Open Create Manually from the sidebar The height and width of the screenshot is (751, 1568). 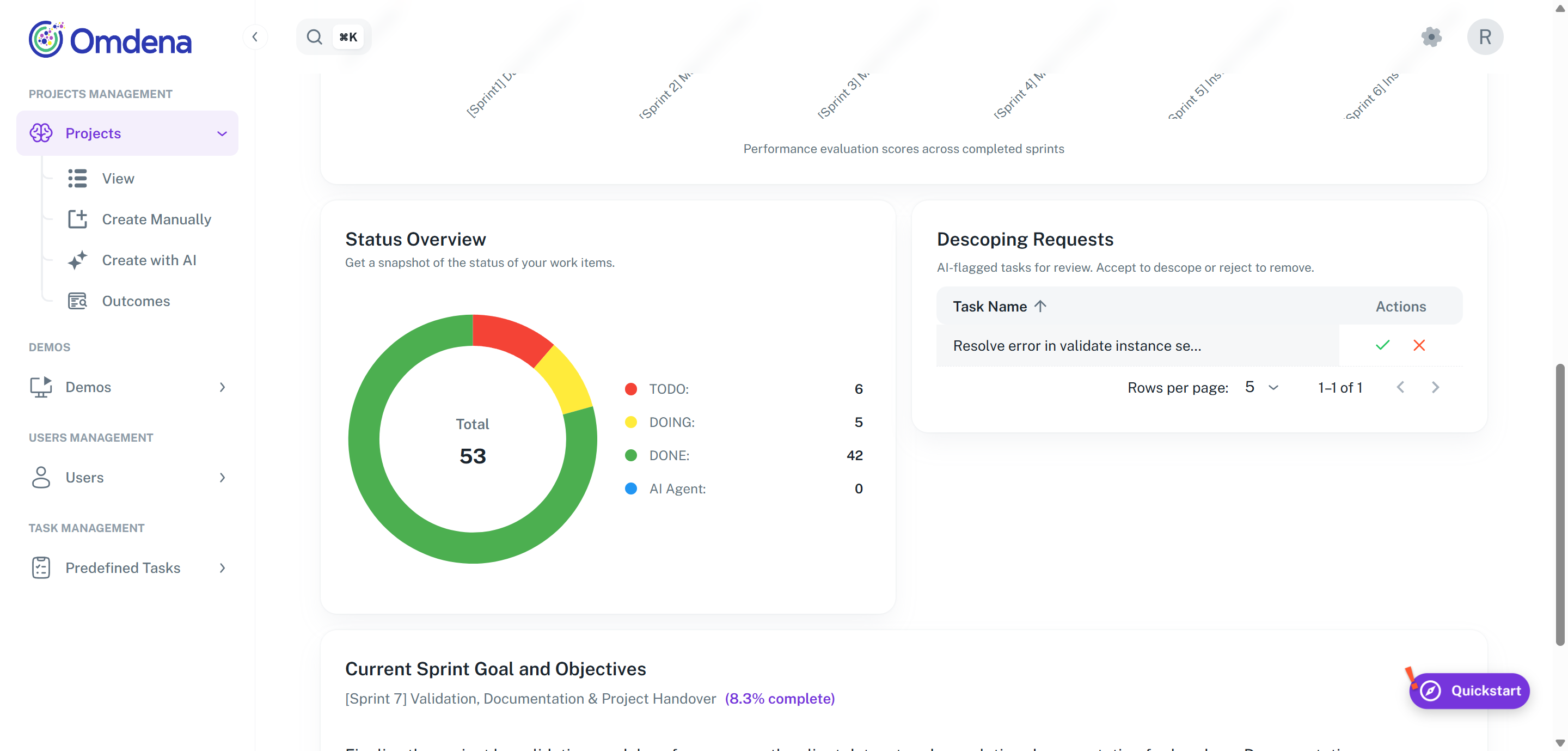tap(156, 219)
